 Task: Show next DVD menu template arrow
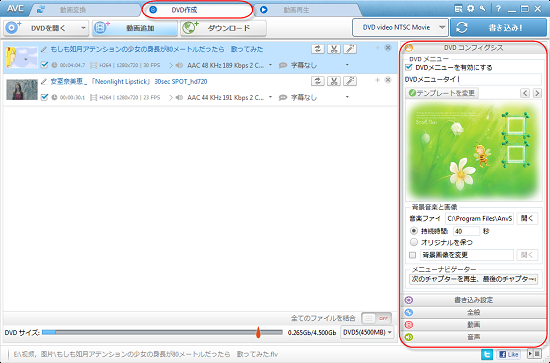click(537, 93)
